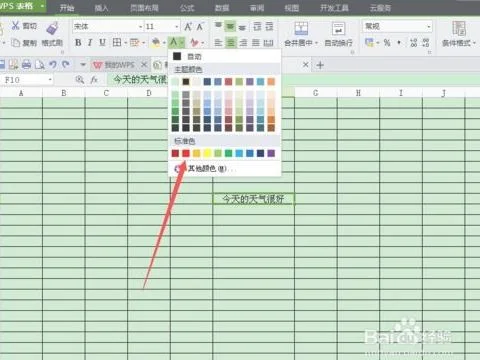This screenshot has width=480, height=360.
Task: Click the Name Box showing F10
Action: coord(27,80)
